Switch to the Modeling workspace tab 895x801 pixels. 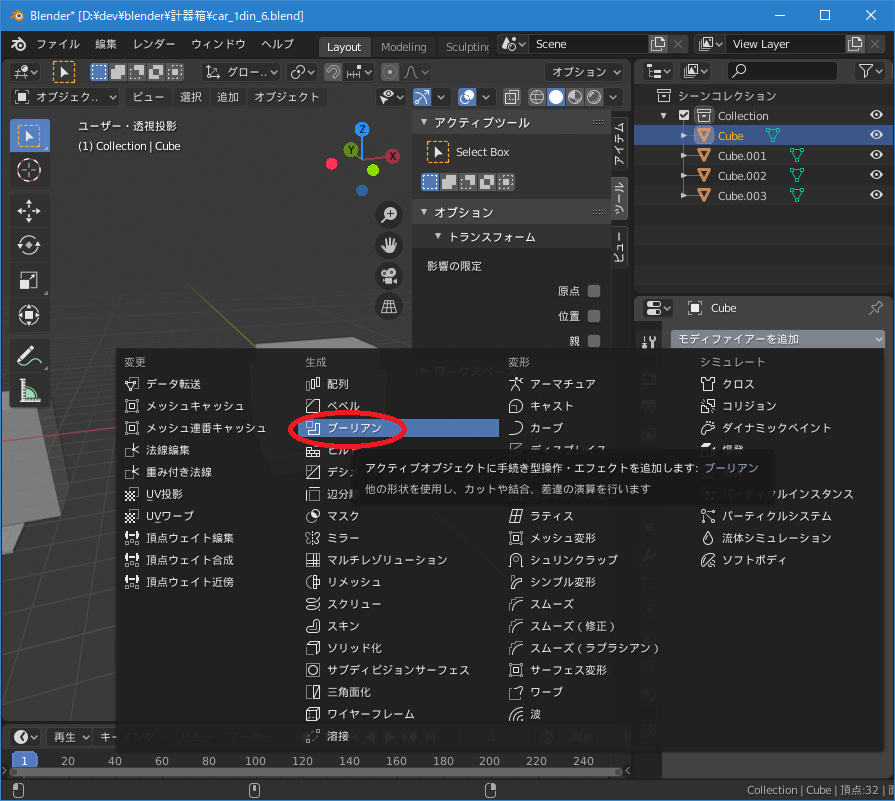point(403,47)
